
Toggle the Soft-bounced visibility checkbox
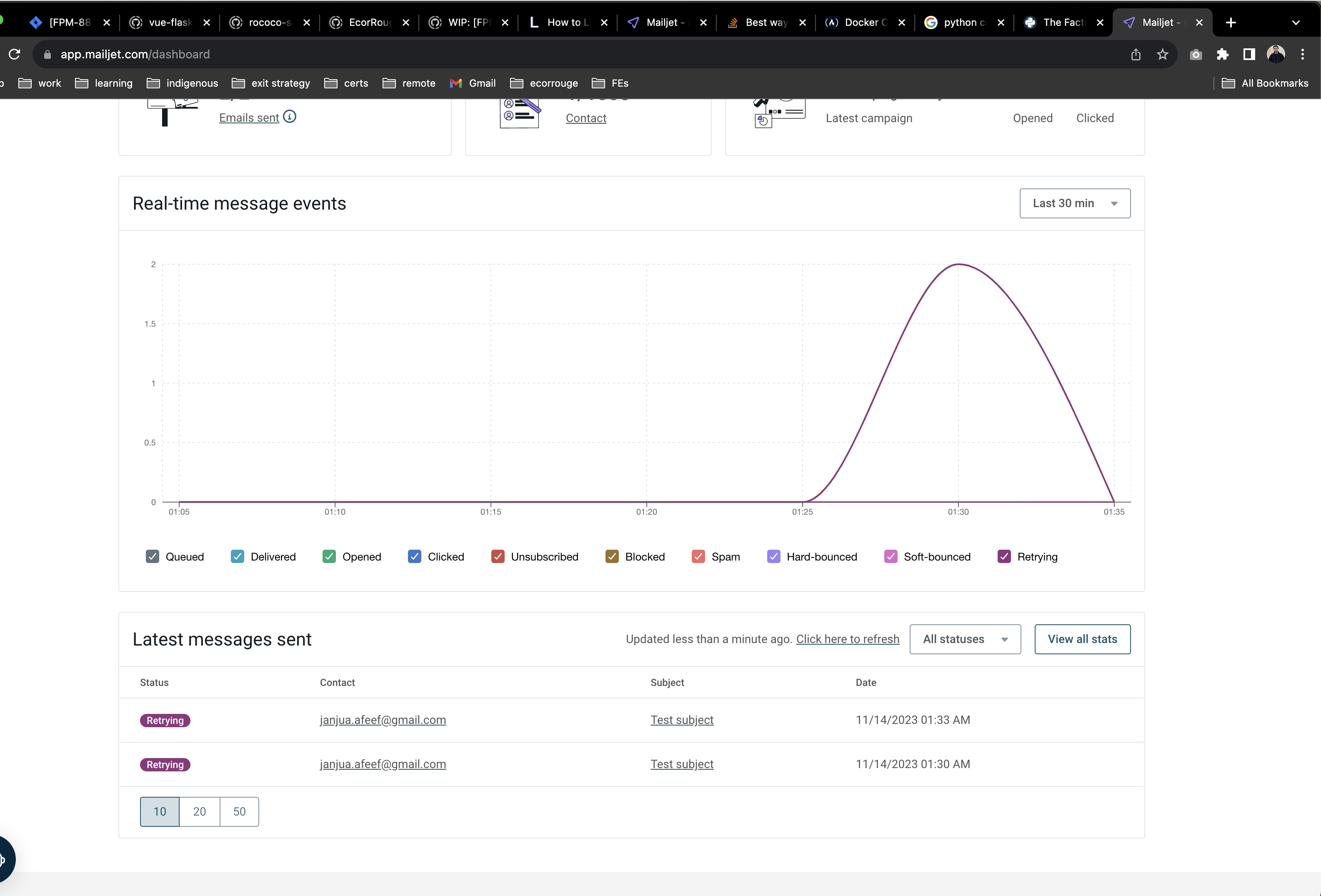(x=890, y=557)
